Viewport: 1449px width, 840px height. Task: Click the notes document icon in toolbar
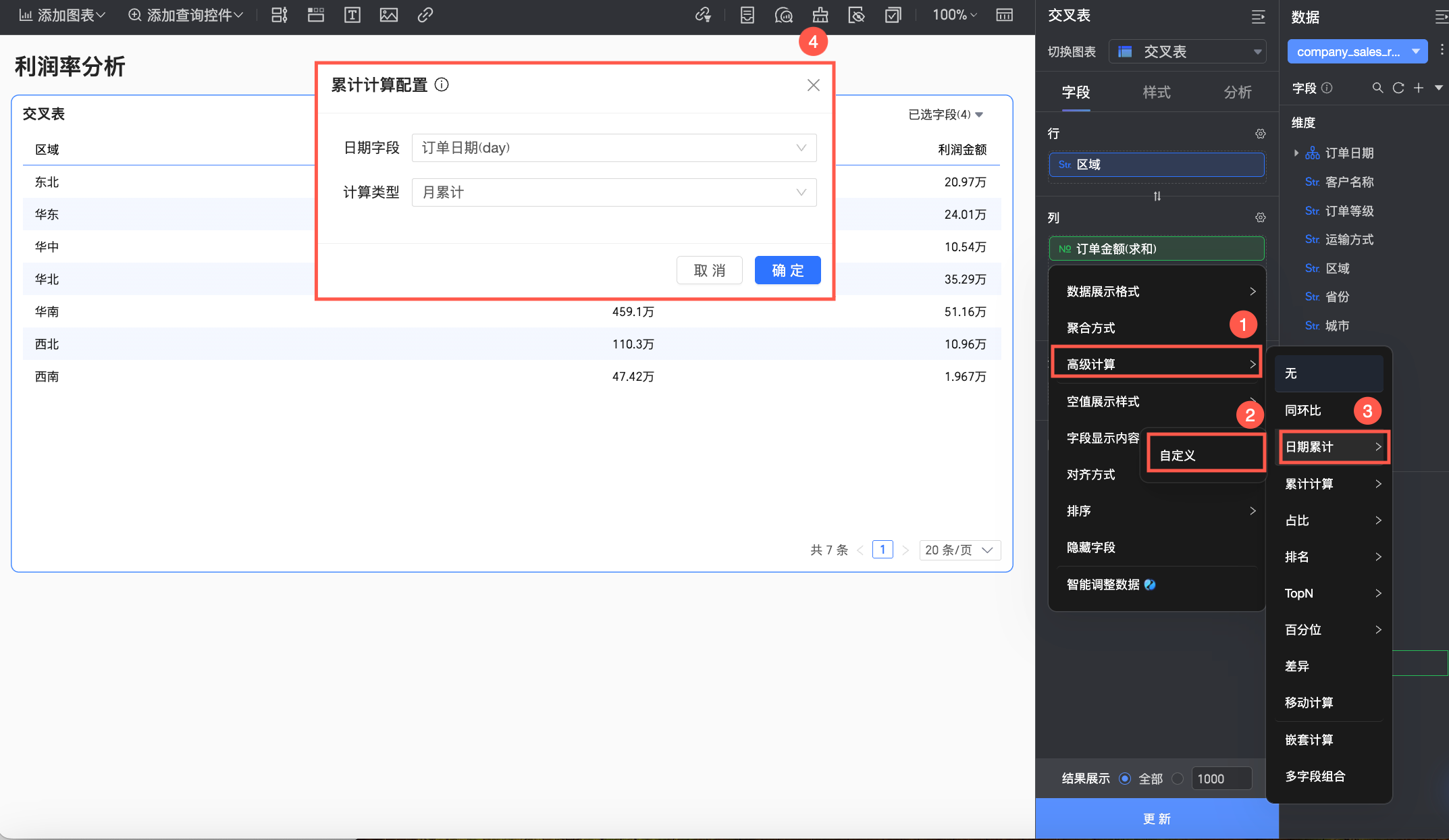click(x=747, y=15)
